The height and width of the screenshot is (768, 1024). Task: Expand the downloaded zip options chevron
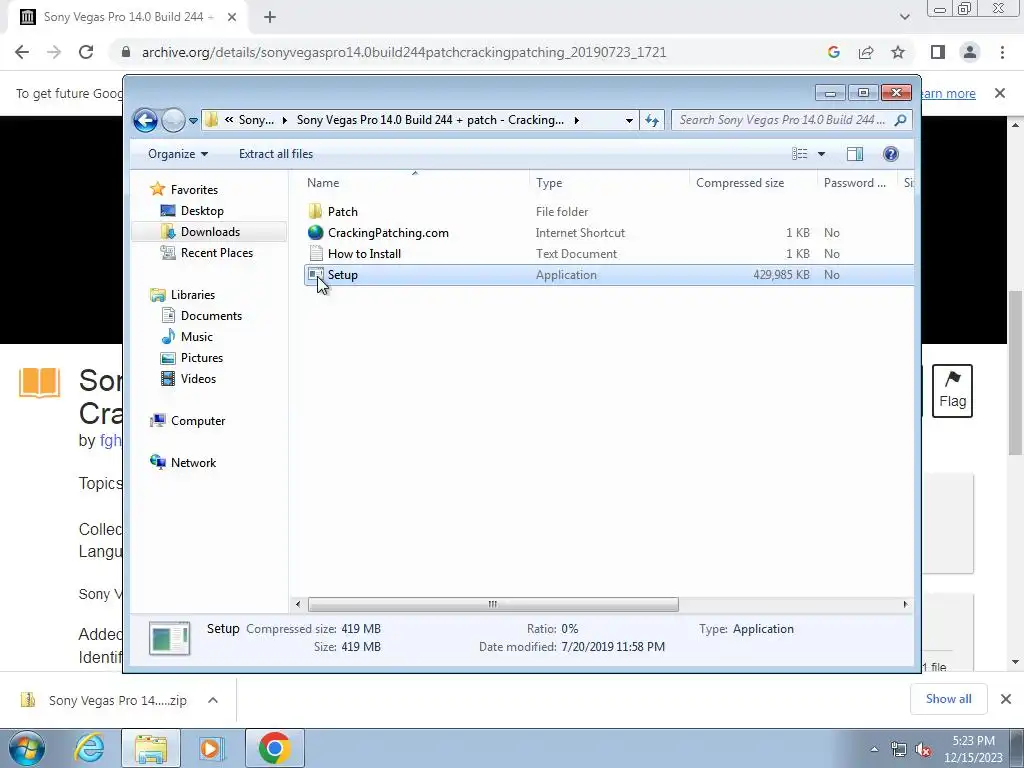pos(213,700)
